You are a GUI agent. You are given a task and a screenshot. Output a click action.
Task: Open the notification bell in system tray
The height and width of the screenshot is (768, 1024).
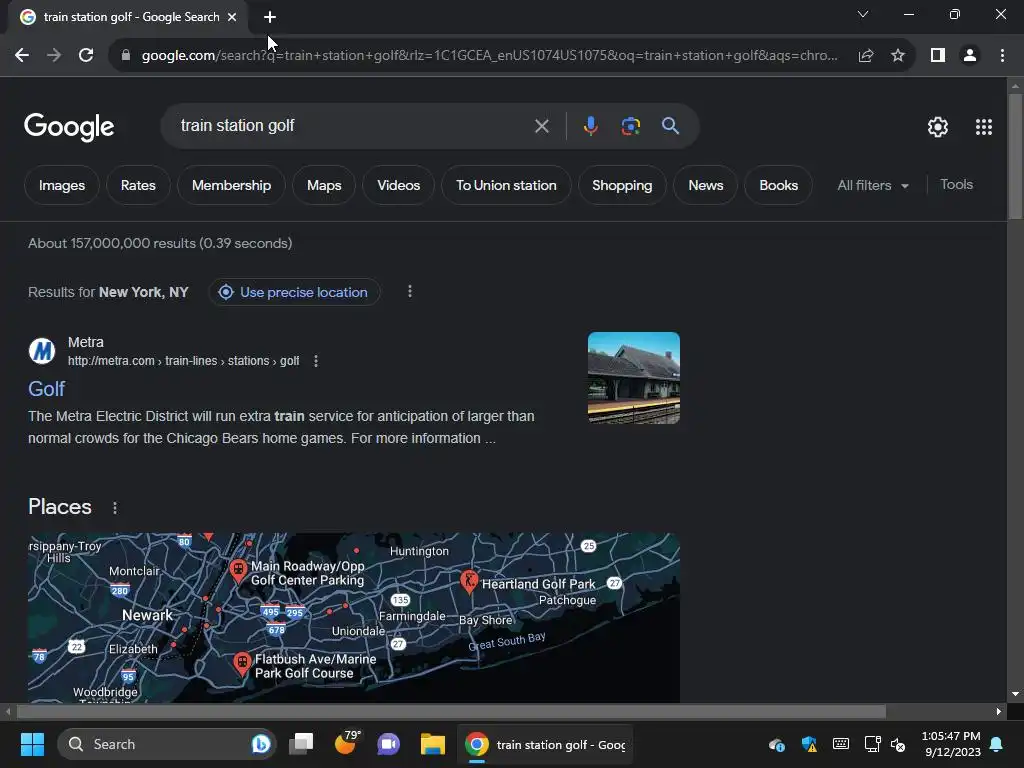point(997,744)
